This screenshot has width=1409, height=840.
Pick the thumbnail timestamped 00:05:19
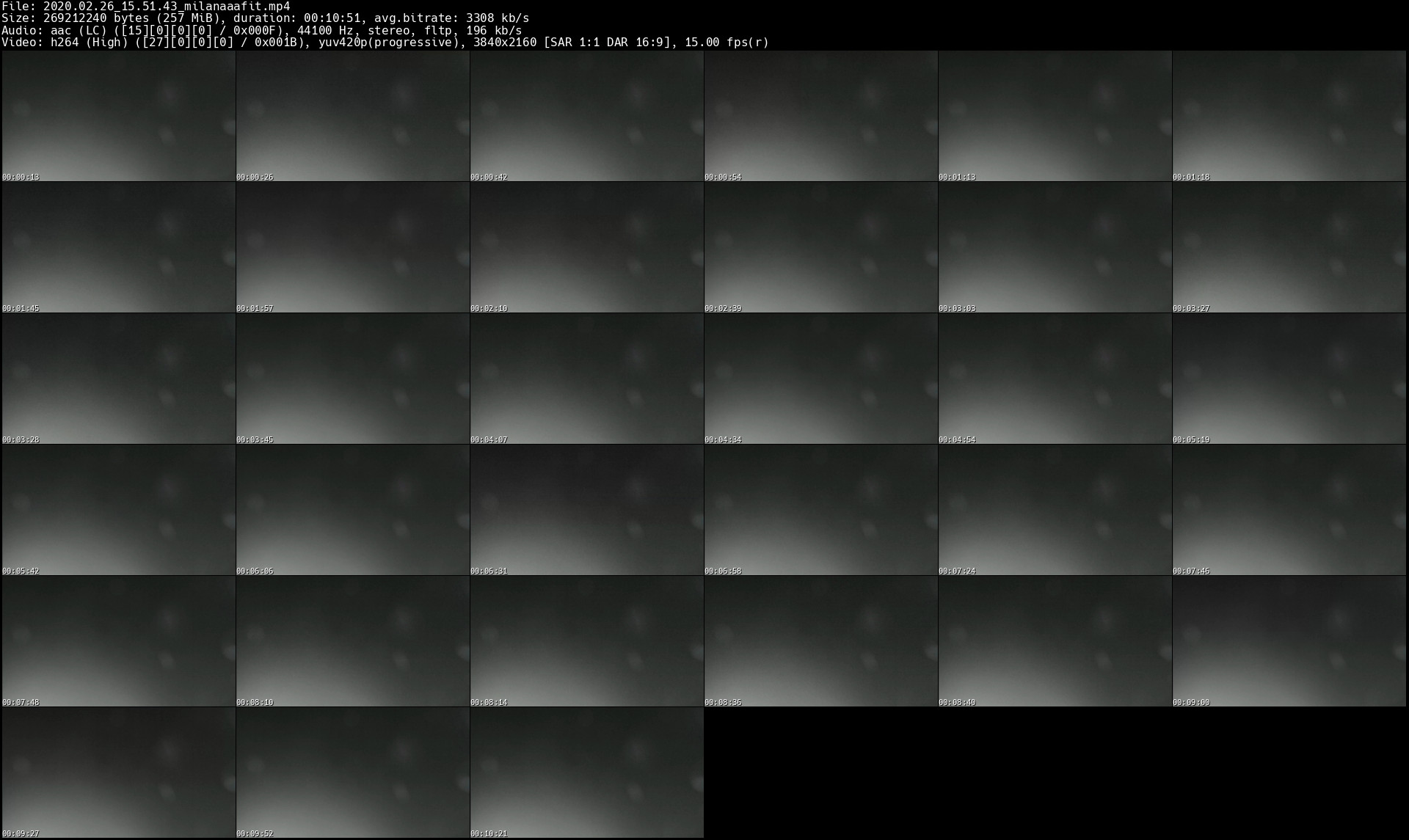1289,379
